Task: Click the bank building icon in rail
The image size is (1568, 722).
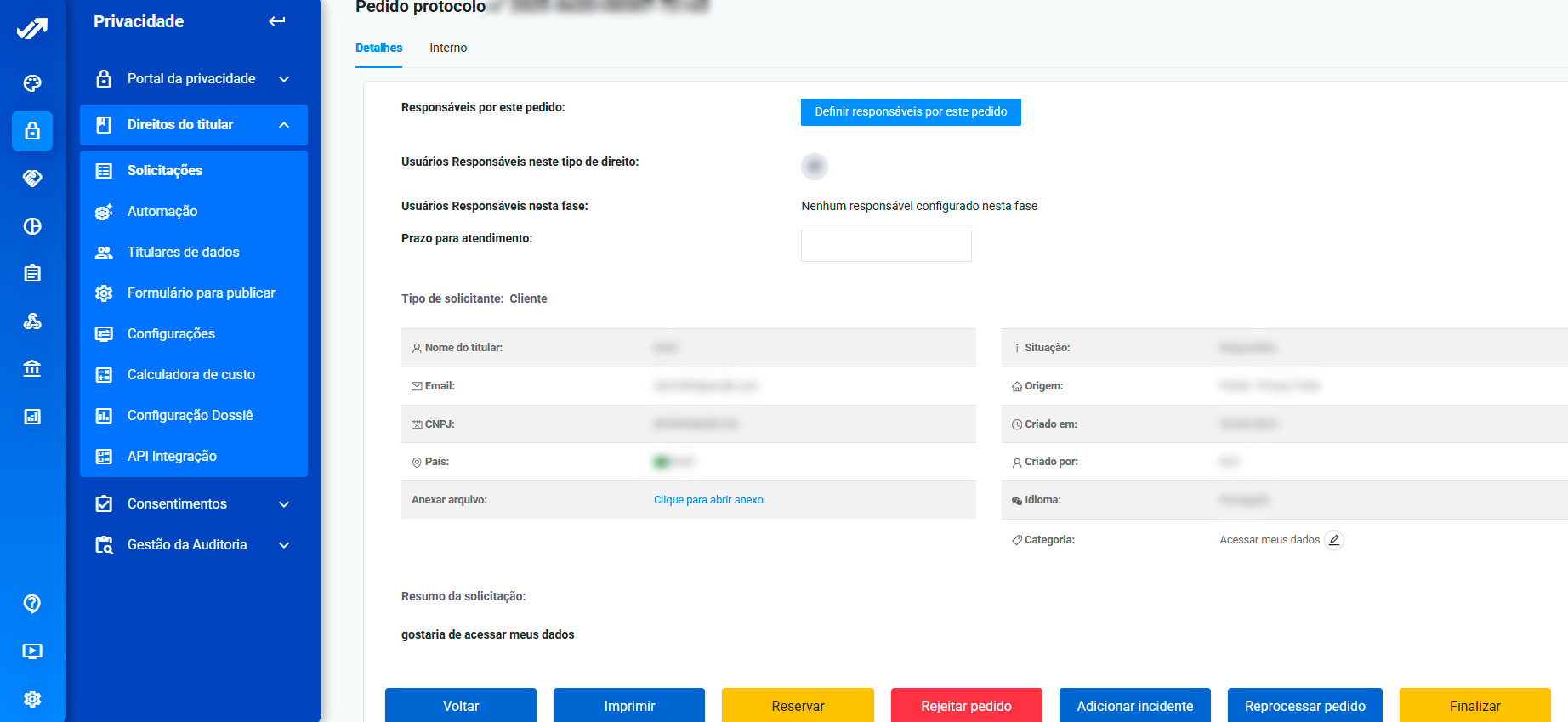Action: (32, 369)
